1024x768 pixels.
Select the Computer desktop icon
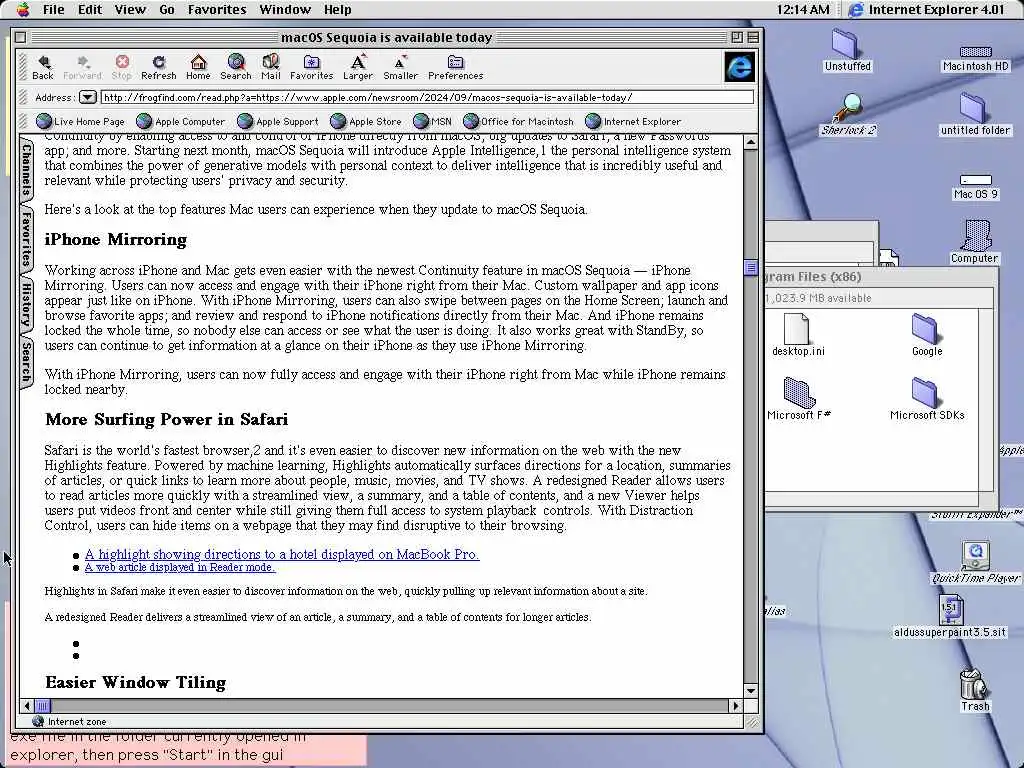(x=974, y=242)
